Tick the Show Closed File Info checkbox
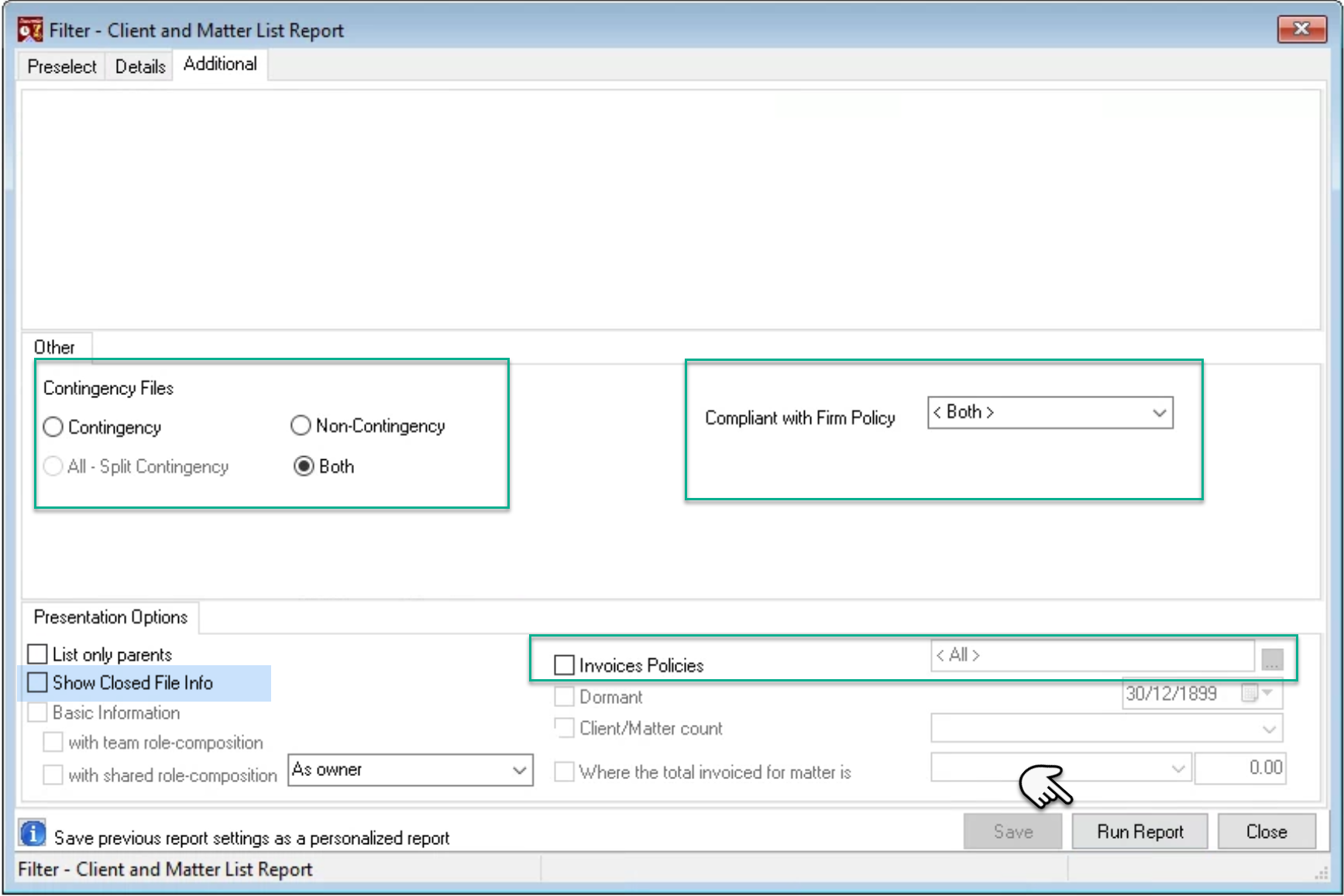The width and height of the screenshot is (1344, 896). (x=37, y=682)
